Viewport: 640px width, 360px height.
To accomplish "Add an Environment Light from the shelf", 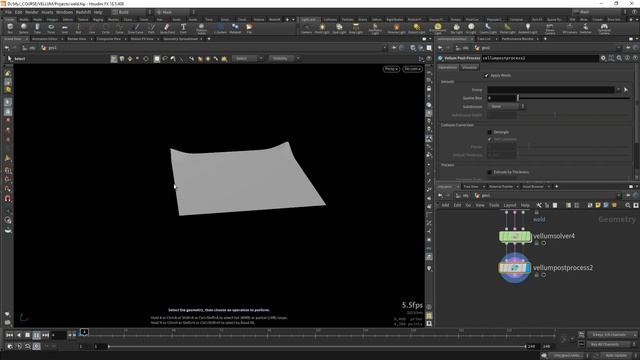I will tap(438, 29).
